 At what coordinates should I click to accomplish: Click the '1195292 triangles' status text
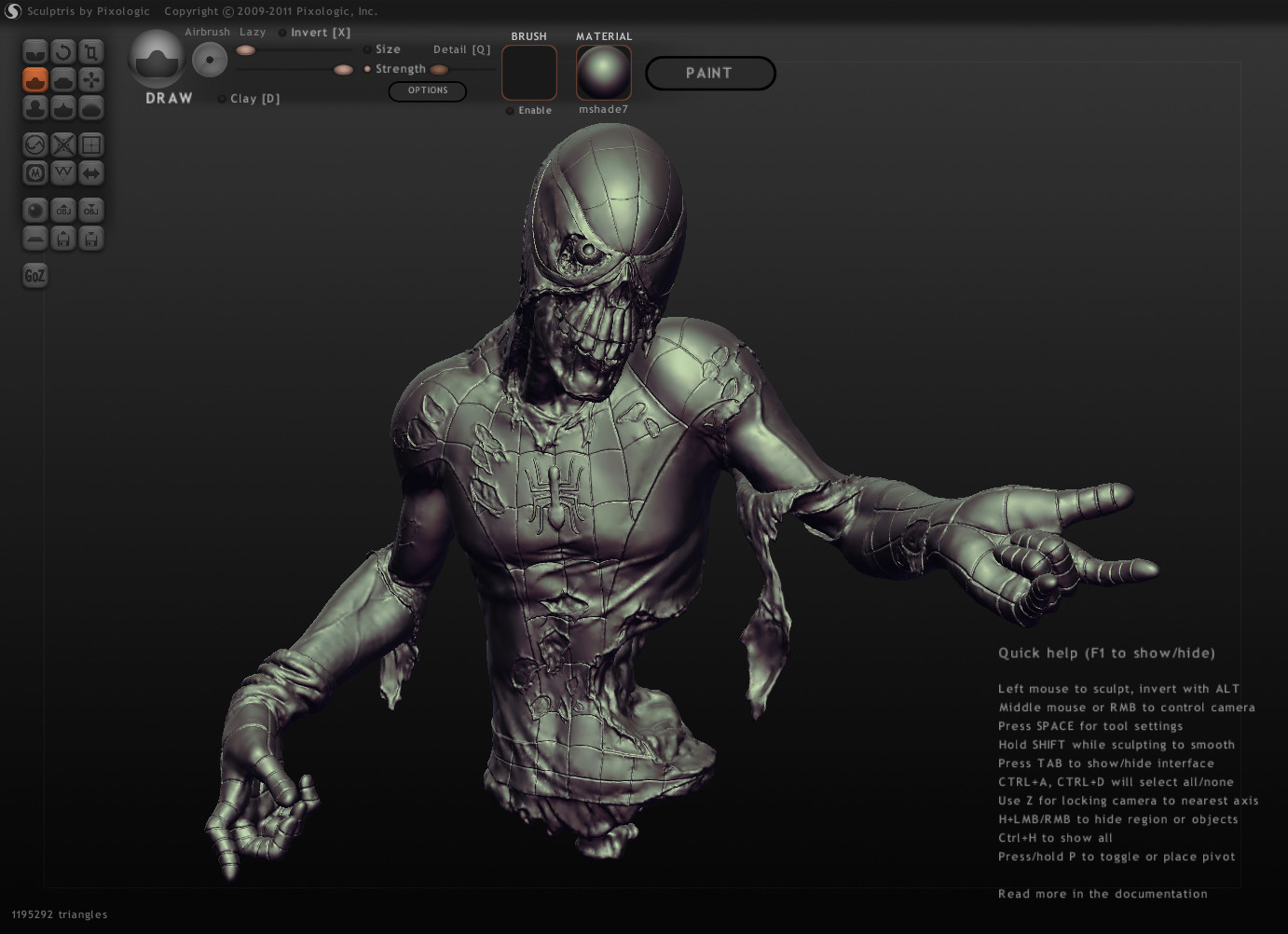tap(60, 914)
